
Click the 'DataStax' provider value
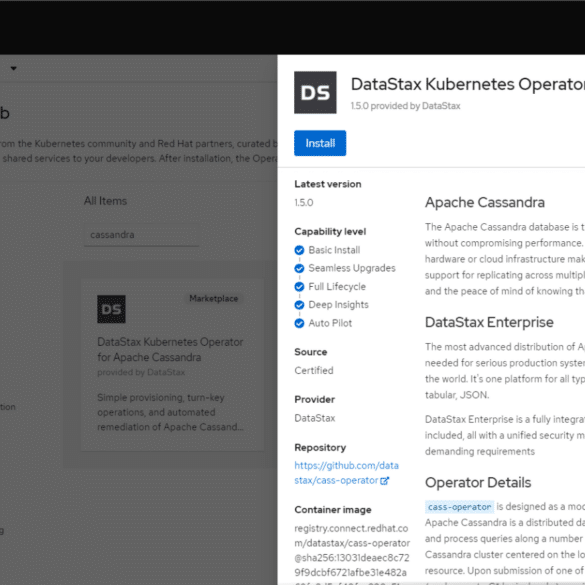point(315,418)
